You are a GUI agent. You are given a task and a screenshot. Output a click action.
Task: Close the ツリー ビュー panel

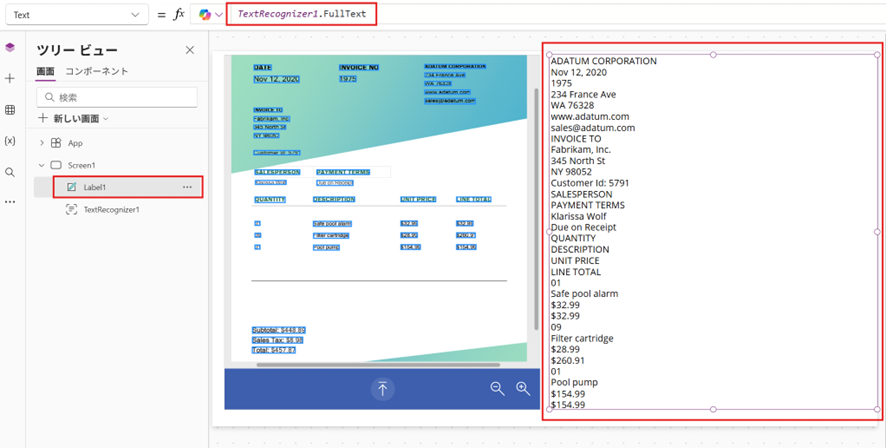190,50
